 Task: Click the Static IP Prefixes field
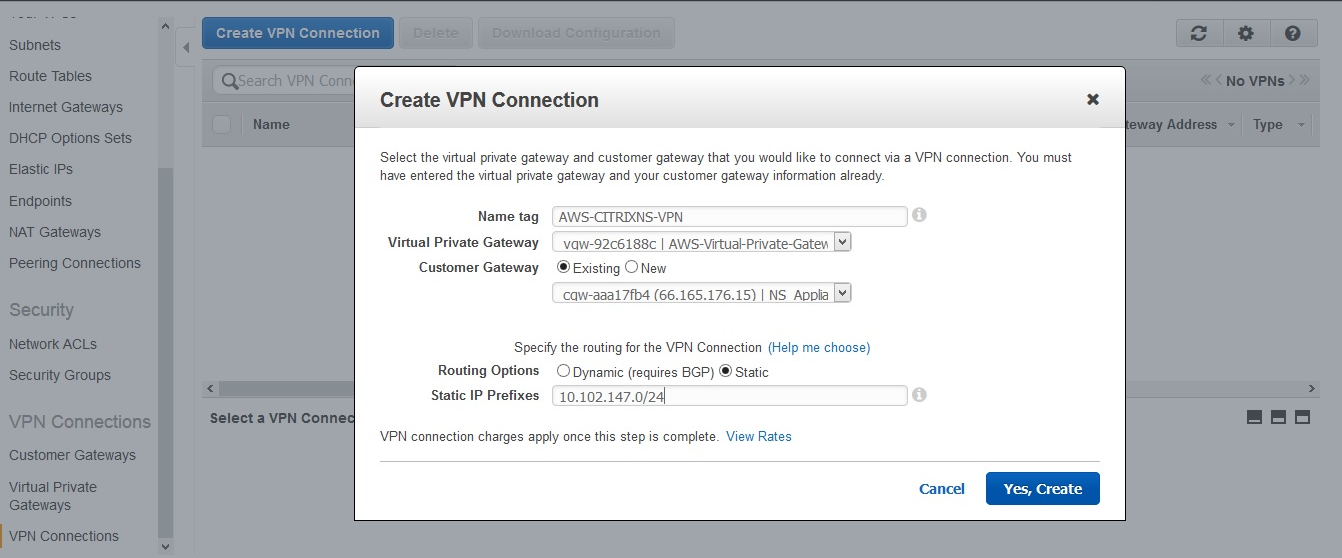[x=730, y=396]
